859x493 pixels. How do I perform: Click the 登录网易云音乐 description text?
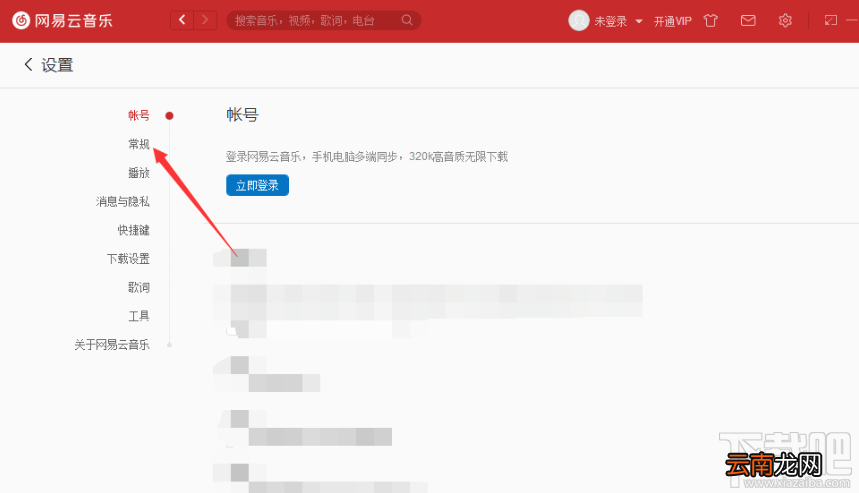367,157
